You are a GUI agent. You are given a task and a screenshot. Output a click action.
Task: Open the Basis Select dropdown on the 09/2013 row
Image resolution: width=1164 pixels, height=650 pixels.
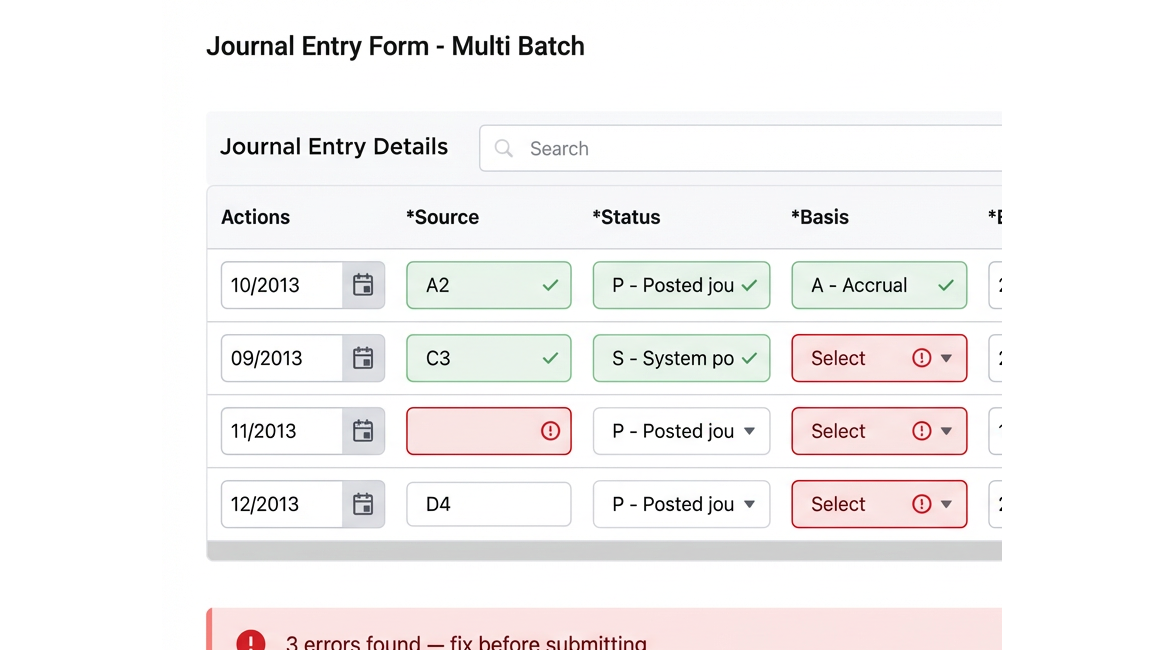(946, 358)
